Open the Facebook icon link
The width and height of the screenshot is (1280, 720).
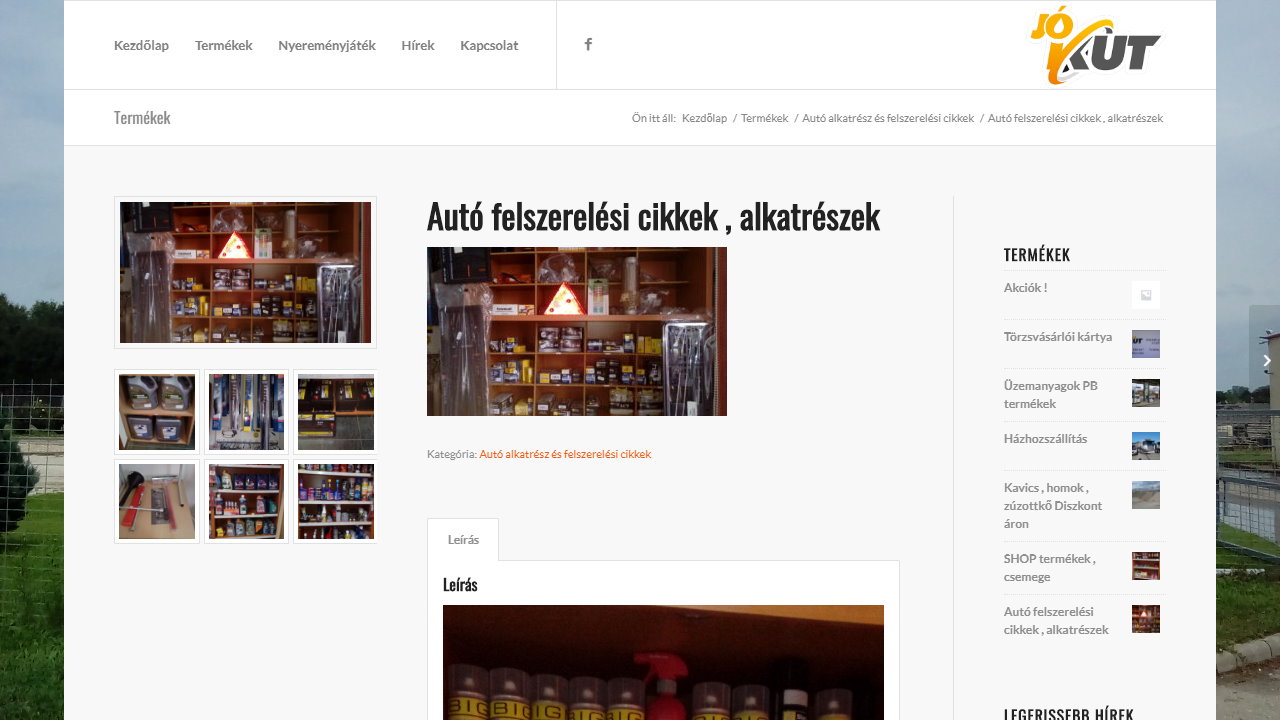[588, 44]
